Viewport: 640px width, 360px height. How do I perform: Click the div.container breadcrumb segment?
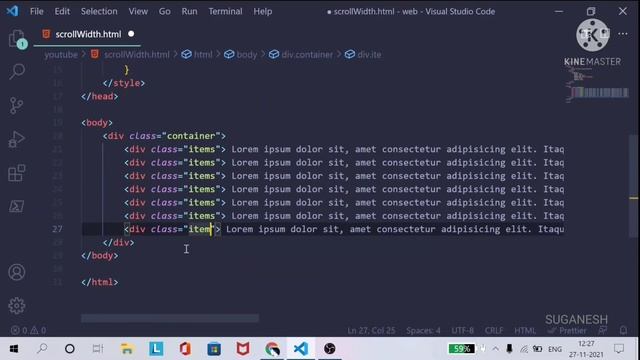point(301,54)
